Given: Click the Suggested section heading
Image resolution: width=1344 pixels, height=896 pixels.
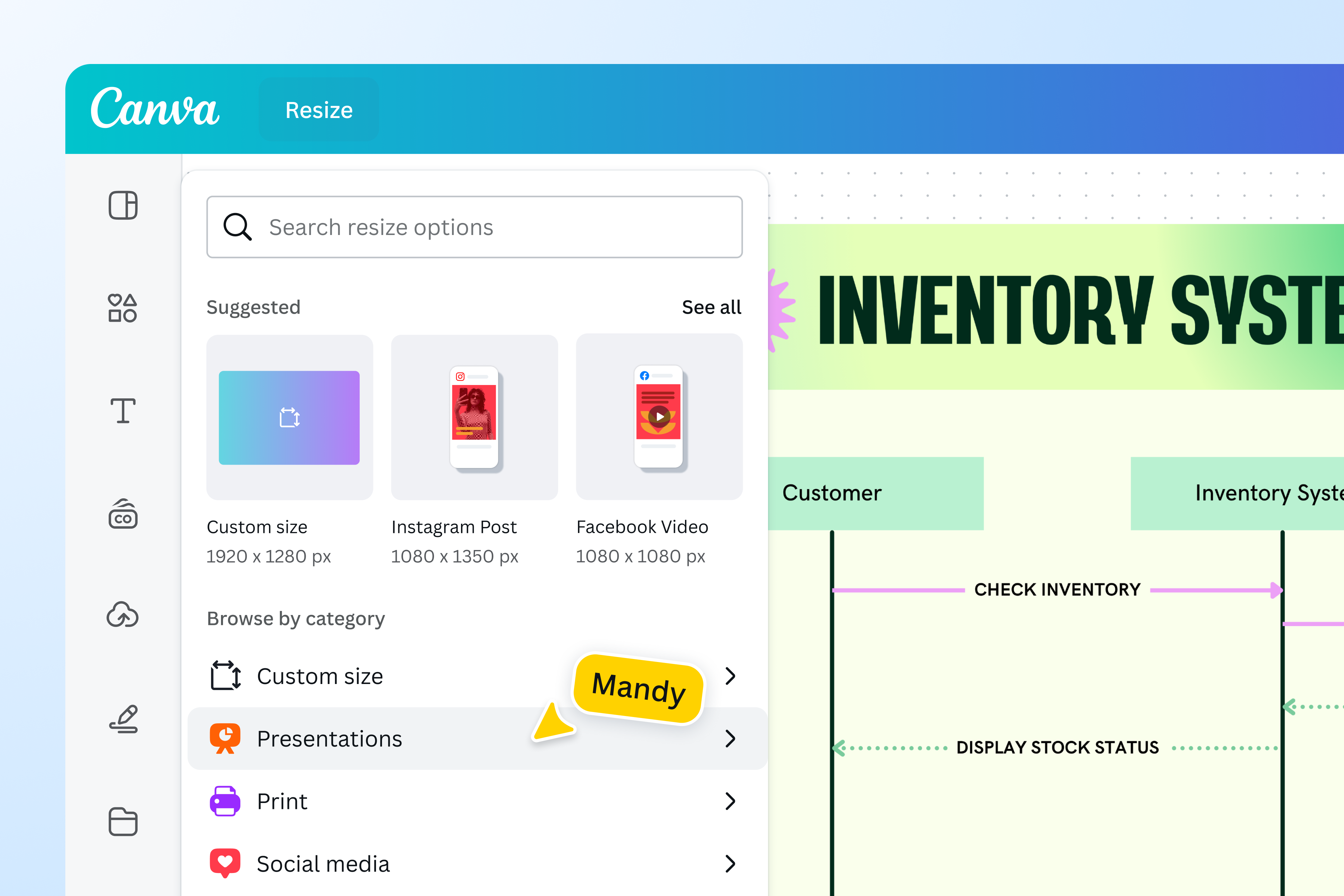Looking at the screenshot, I should coord(253,307).
